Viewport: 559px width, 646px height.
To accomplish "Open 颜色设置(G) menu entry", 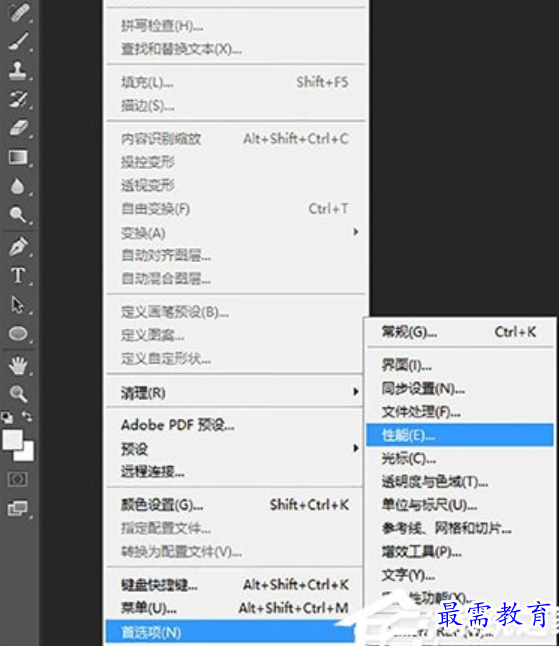I will coord(235,505).
